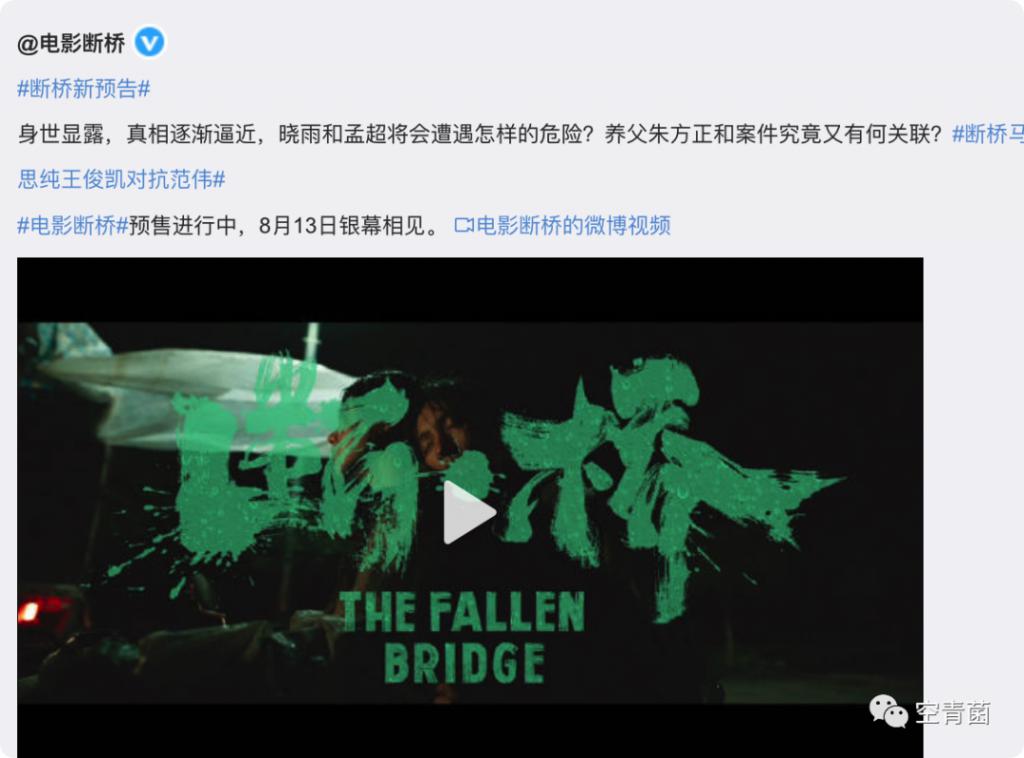Click the small video camera icon
1024x758 pixels.
tap(464, 225)
